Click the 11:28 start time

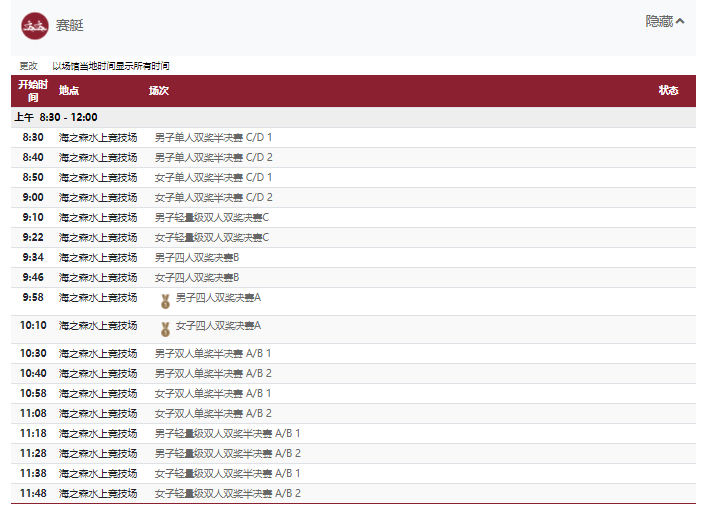coord(33,453)
